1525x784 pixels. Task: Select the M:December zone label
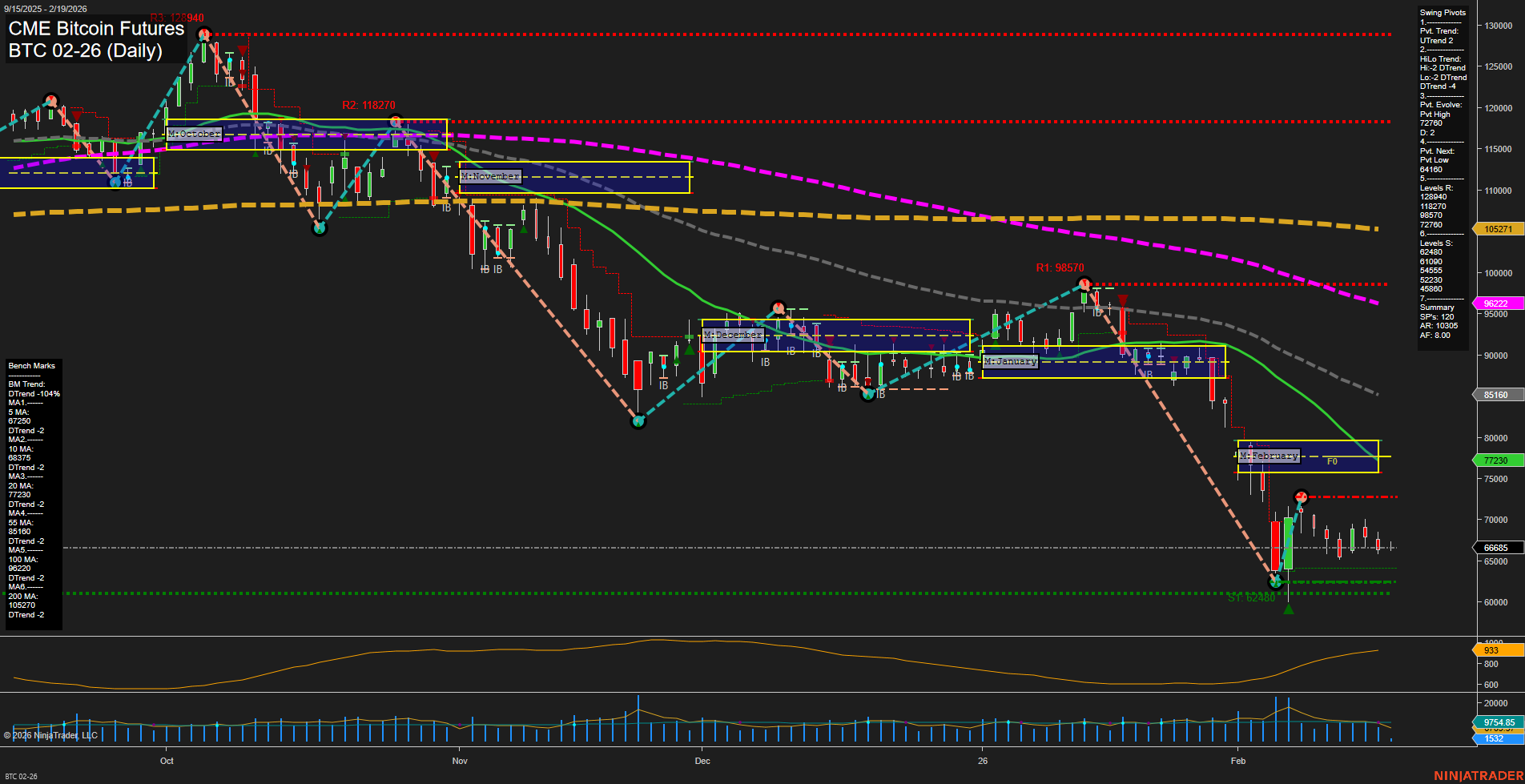pyautogui.click(x=731, y=336)
